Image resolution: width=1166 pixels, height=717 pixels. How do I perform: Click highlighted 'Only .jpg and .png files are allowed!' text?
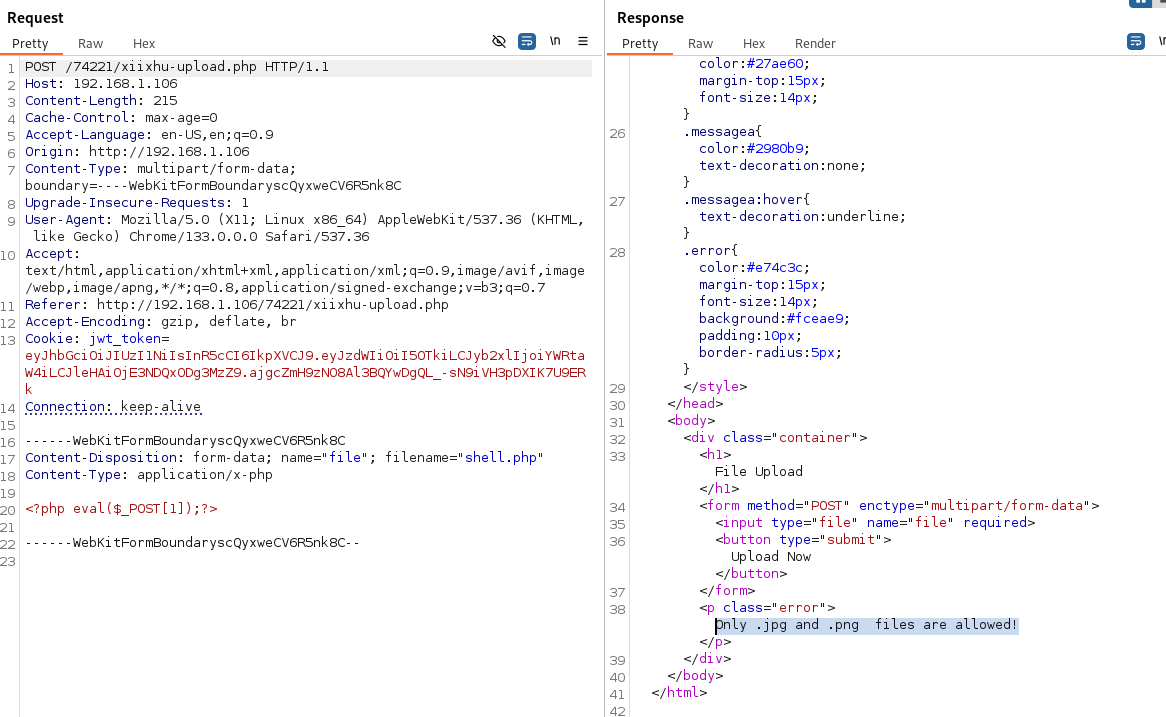(x=866, y=626)
